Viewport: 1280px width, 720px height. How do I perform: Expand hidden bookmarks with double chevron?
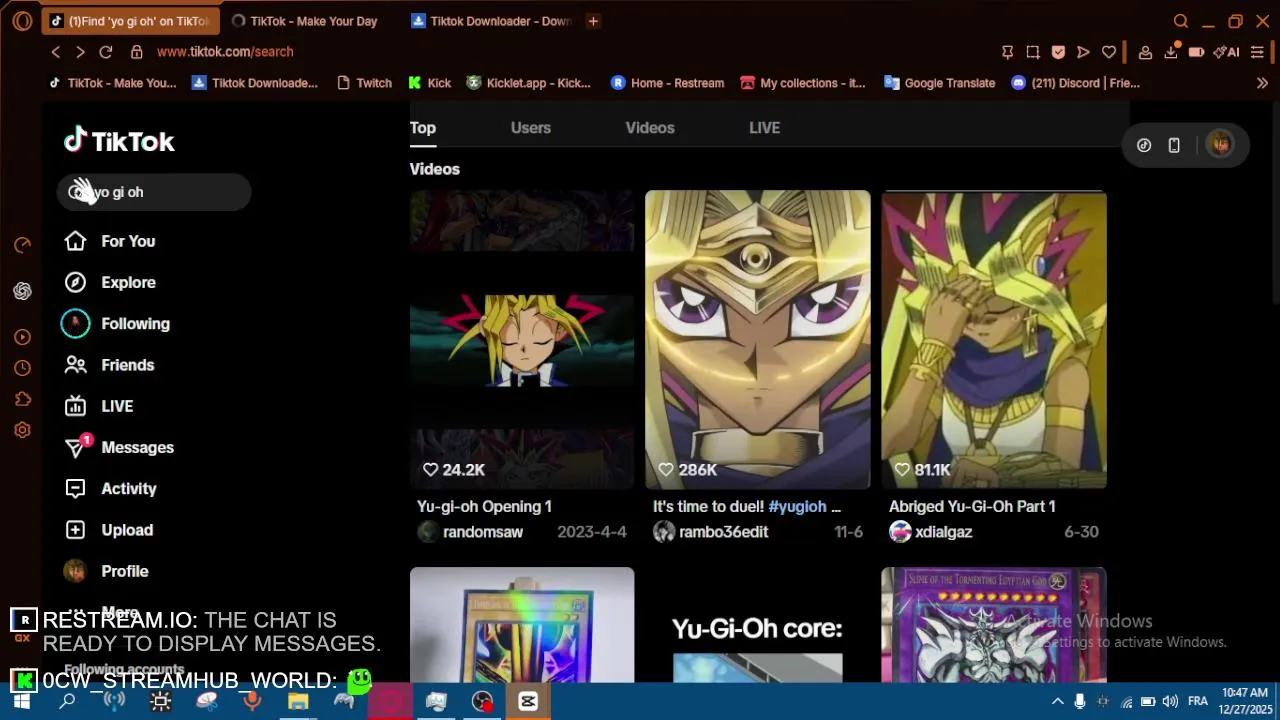(x=1262, y=83)
